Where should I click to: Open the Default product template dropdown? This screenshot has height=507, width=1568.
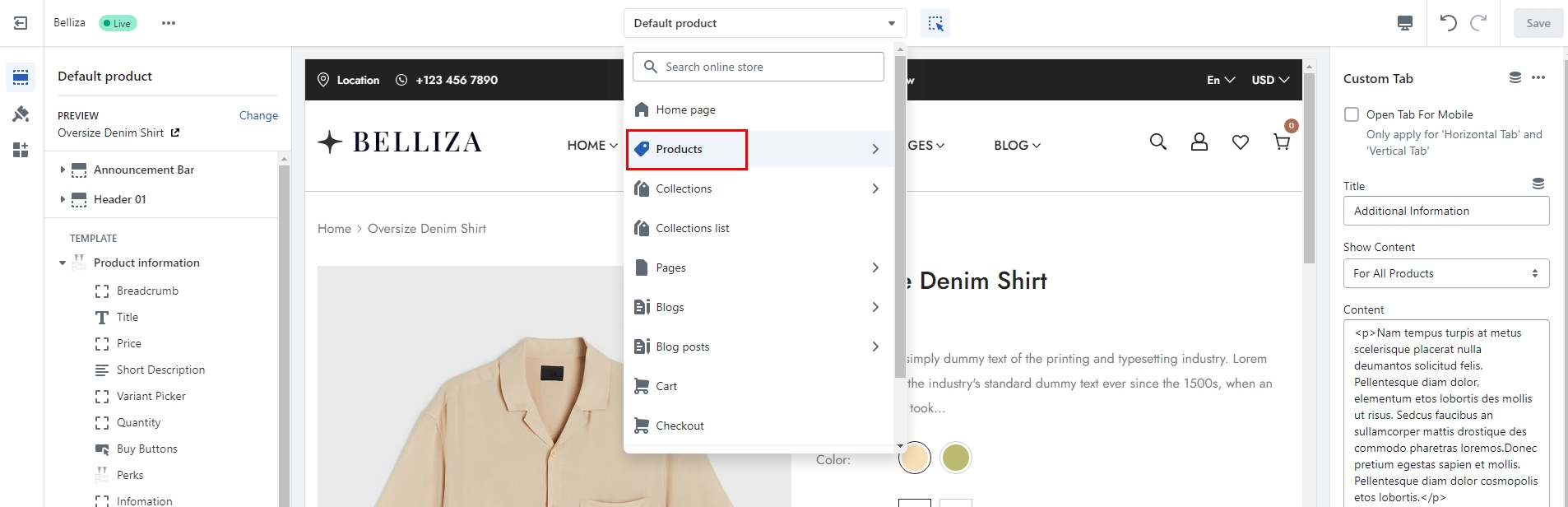tap(764, 23)
